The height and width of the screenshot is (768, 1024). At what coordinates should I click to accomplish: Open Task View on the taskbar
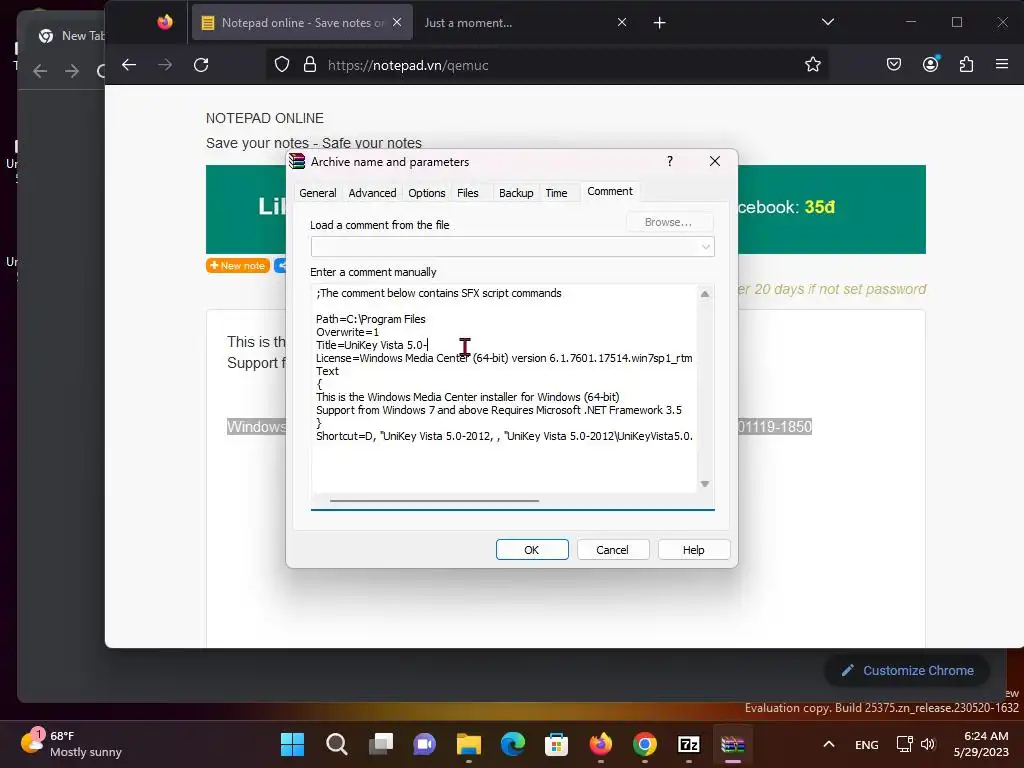381,744
